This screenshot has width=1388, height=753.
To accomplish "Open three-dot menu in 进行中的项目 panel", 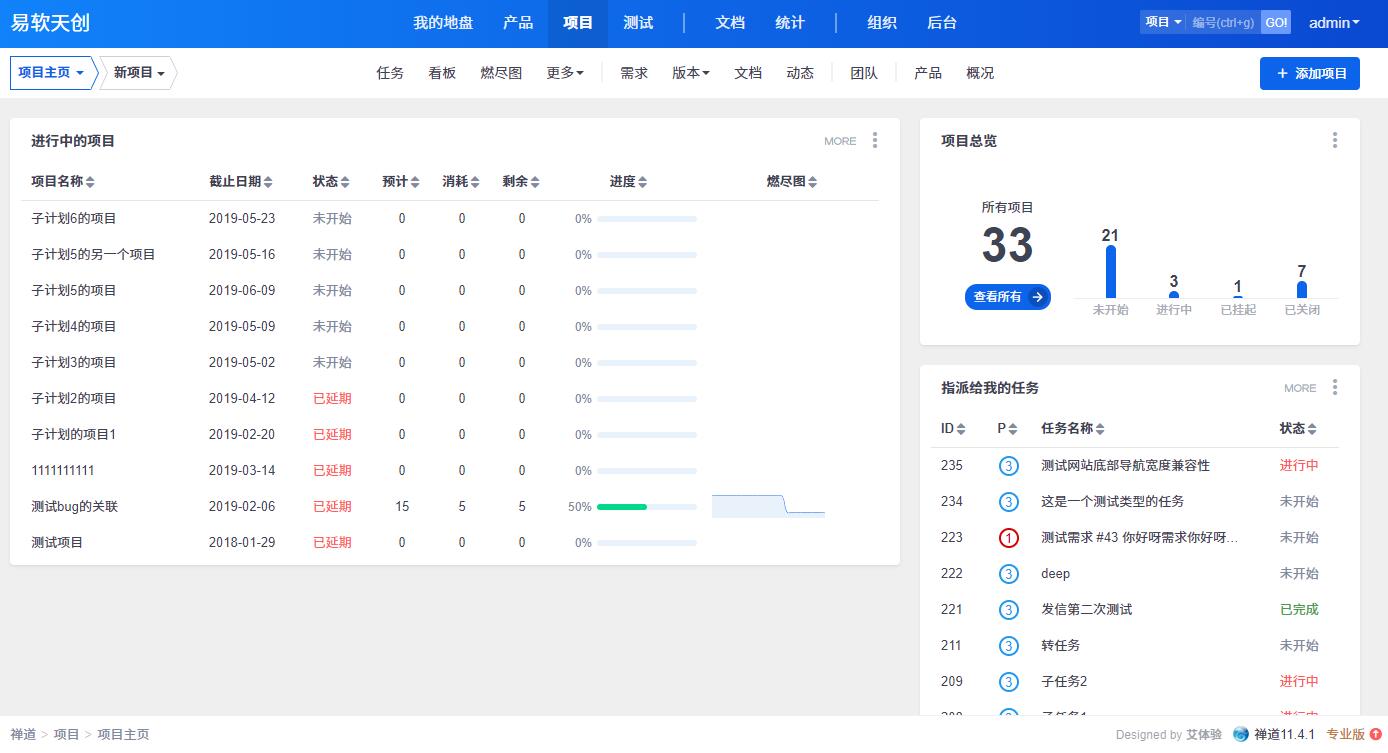I will pyautogui.click(x=874, y=141).
